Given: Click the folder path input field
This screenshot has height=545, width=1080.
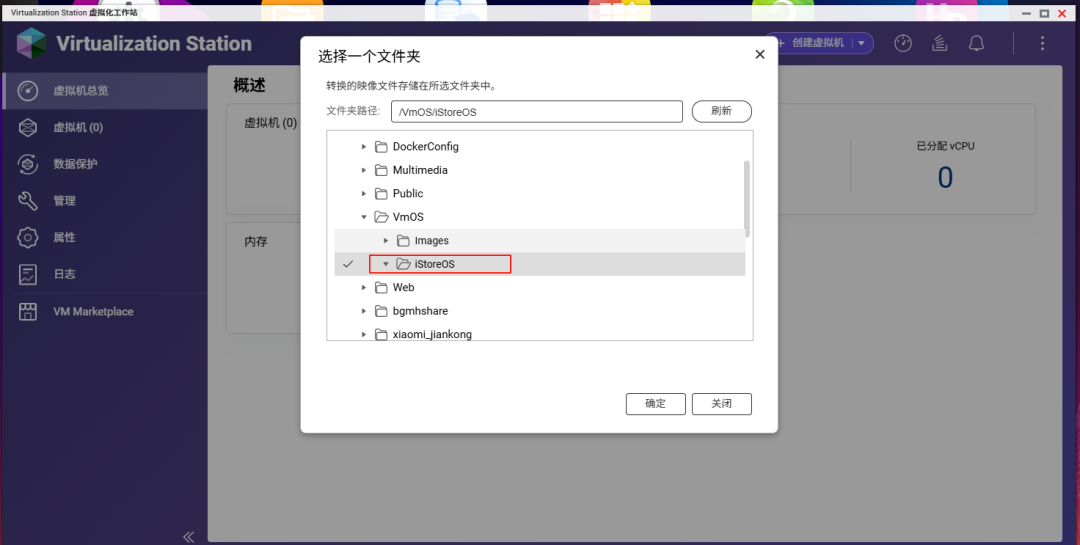Looking at the screenshot, I should [537, 112].
